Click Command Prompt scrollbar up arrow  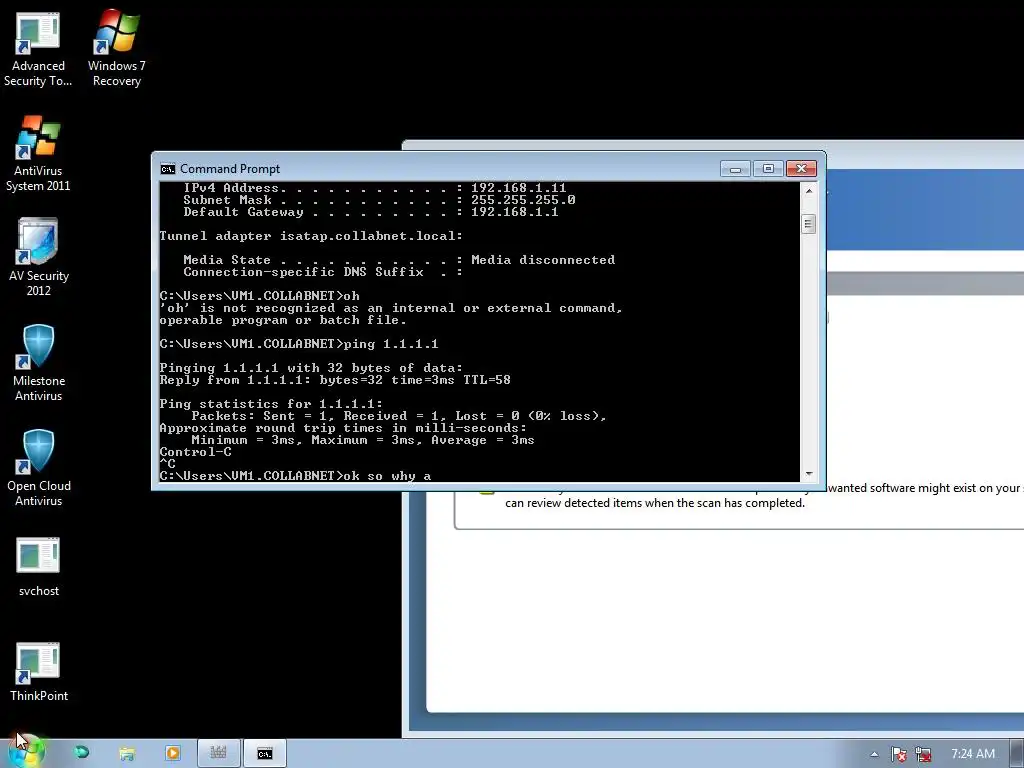tap(808, 191)
